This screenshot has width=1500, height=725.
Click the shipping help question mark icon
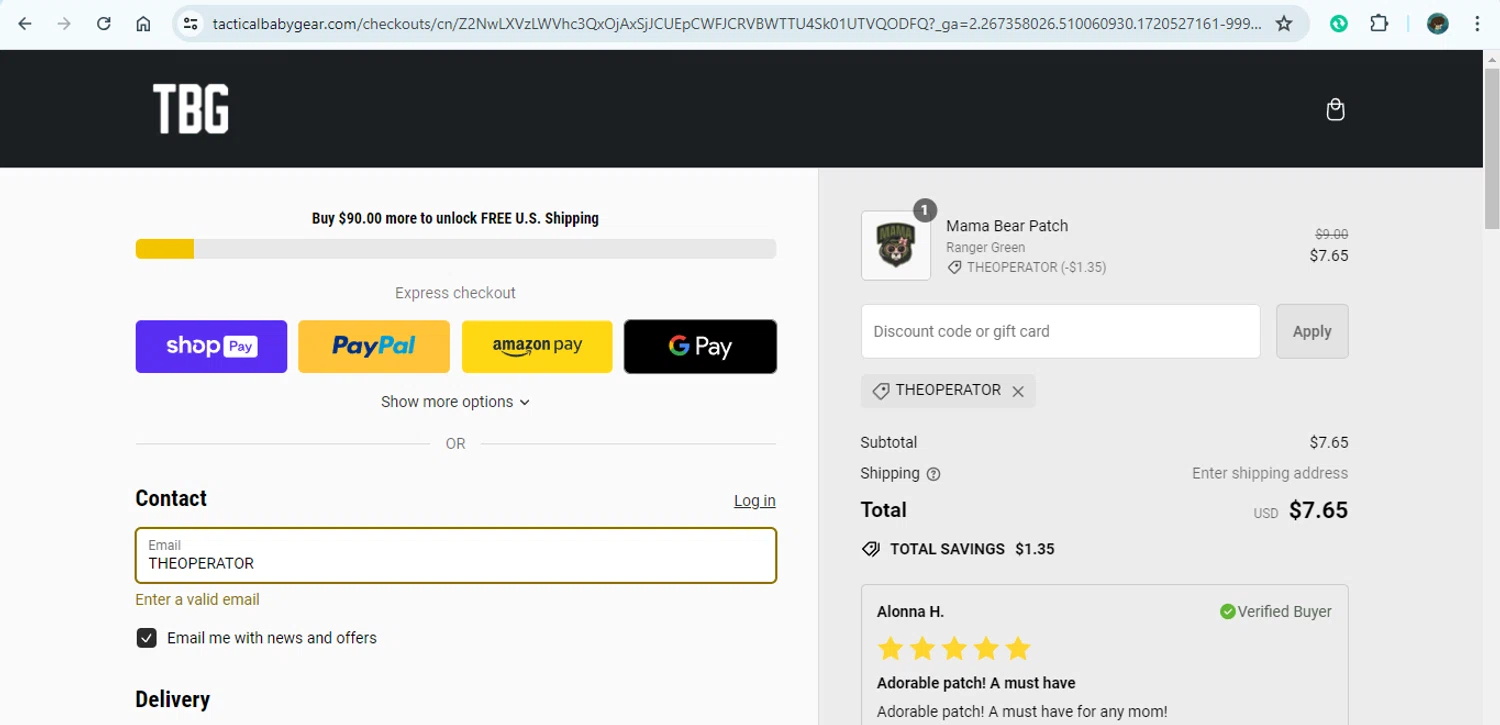coord(934,474)
